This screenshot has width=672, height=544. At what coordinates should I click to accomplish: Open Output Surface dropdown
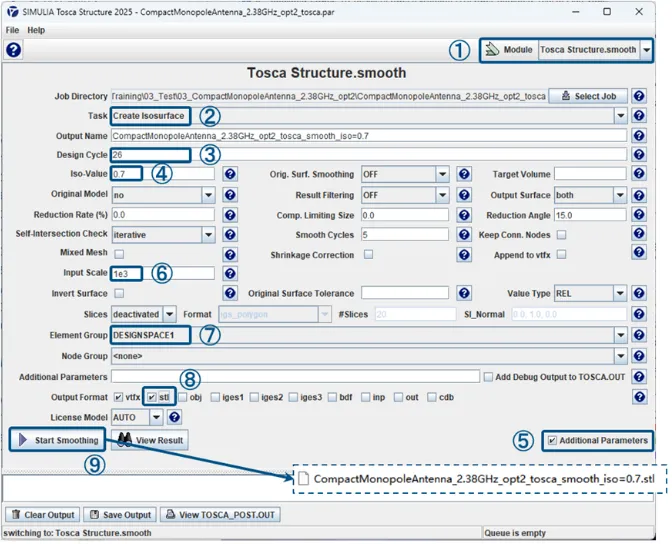(x=620, y=195)
